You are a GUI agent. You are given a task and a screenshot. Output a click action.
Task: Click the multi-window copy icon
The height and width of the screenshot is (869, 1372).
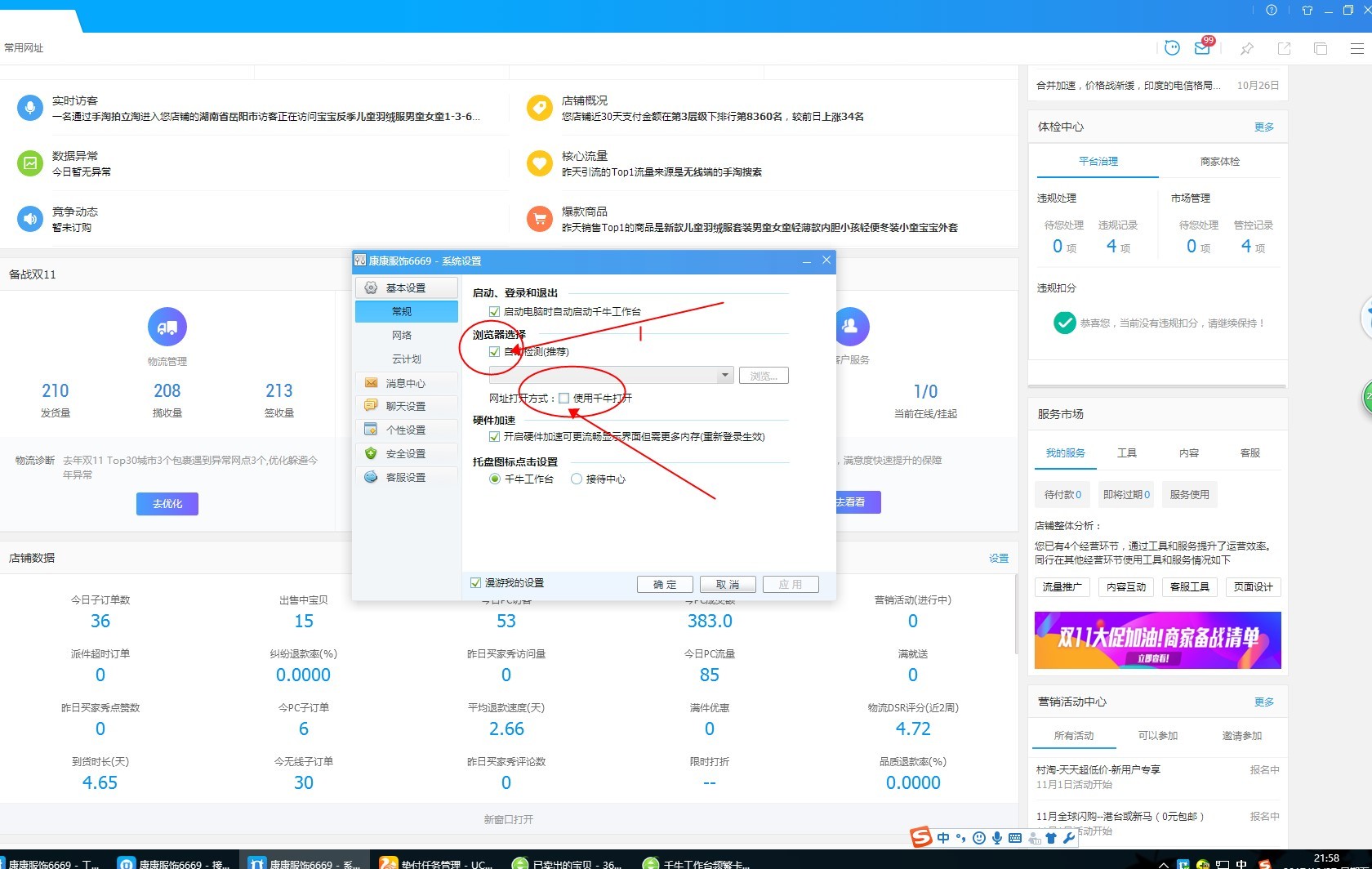(1321, 48)
